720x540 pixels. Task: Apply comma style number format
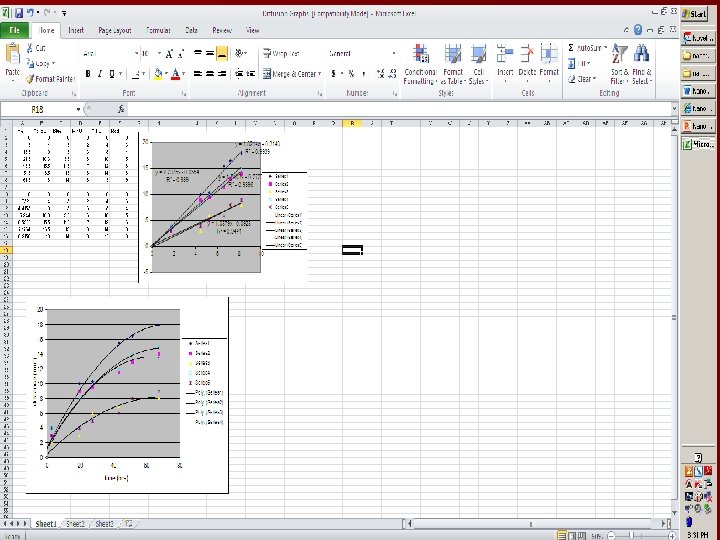tap(364, 73)
